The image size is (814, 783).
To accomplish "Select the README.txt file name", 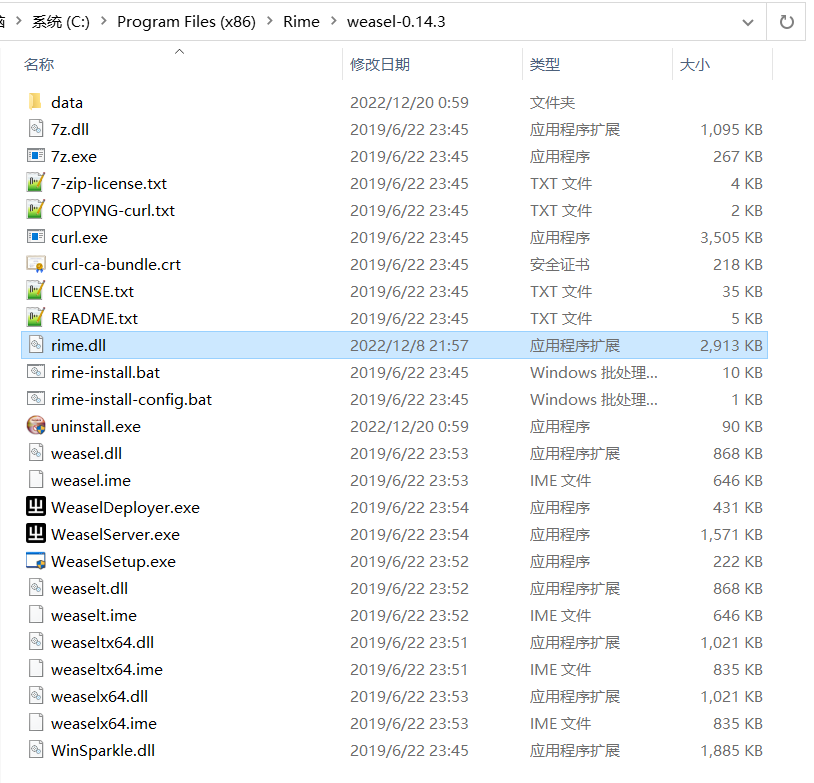I will (94, 318).
